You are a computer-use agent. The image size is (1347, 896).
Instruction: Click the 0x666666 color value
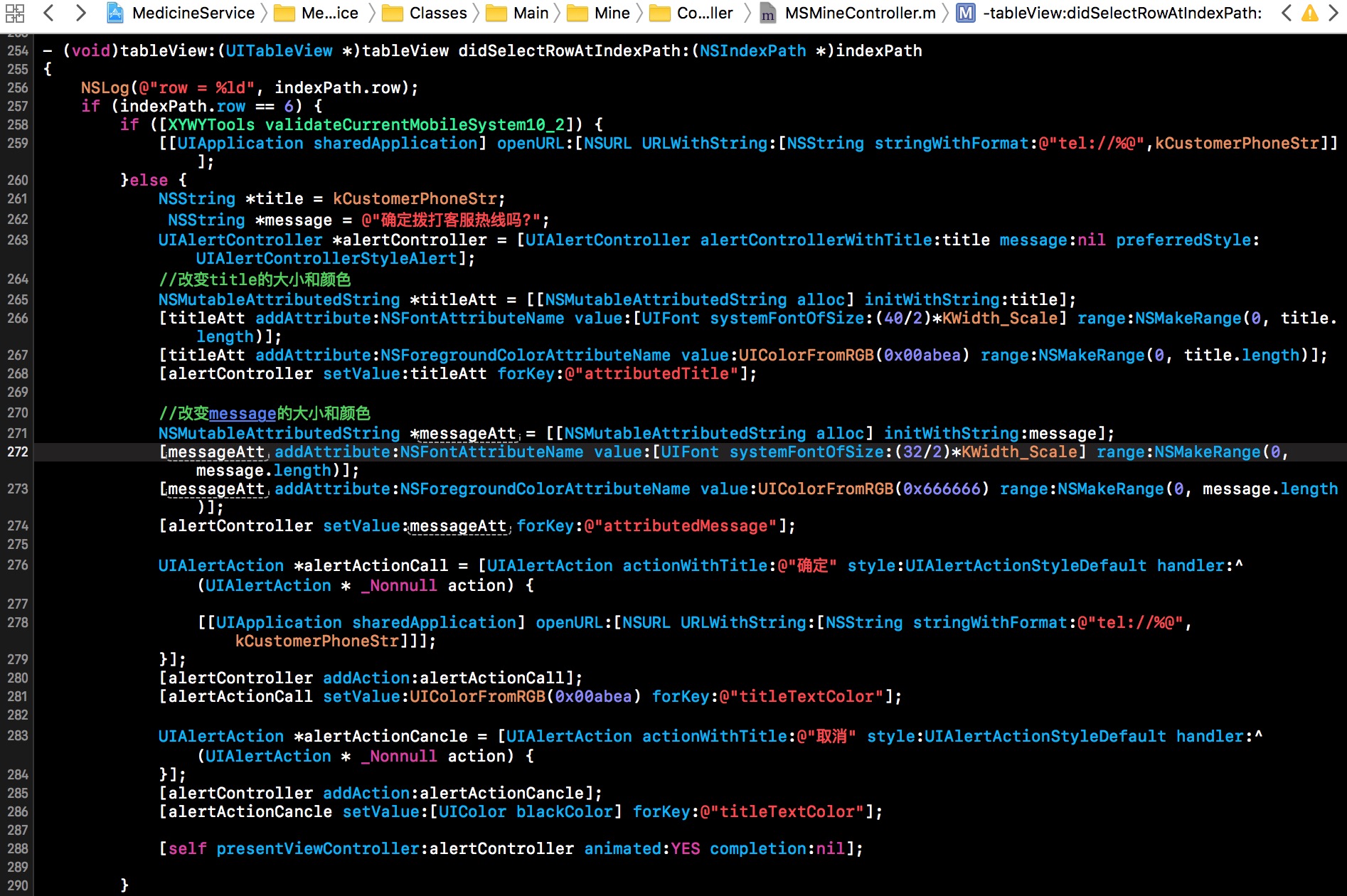pos(942,489)
